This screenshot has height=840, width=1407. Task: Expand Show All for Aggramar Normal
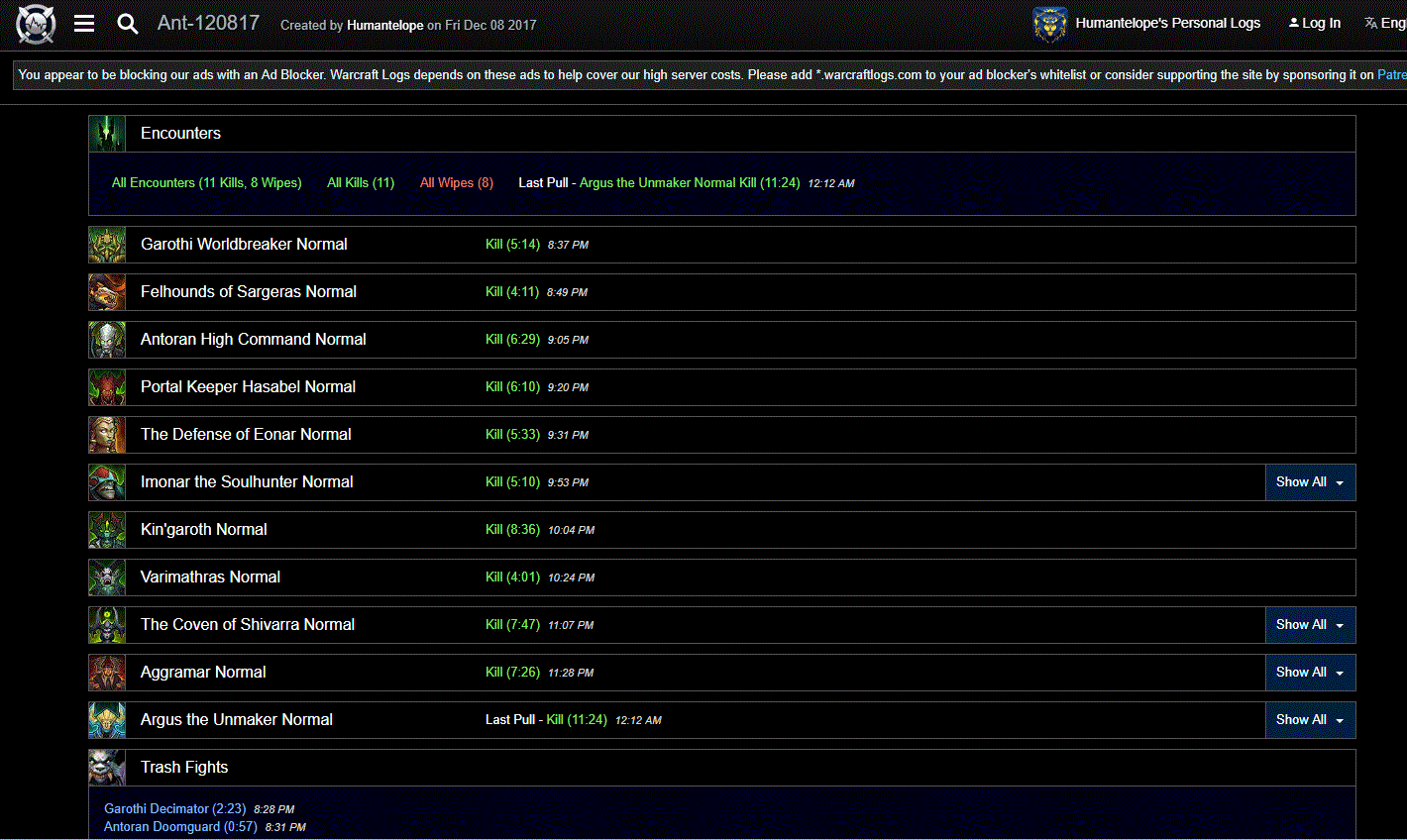pos(1309,673)
